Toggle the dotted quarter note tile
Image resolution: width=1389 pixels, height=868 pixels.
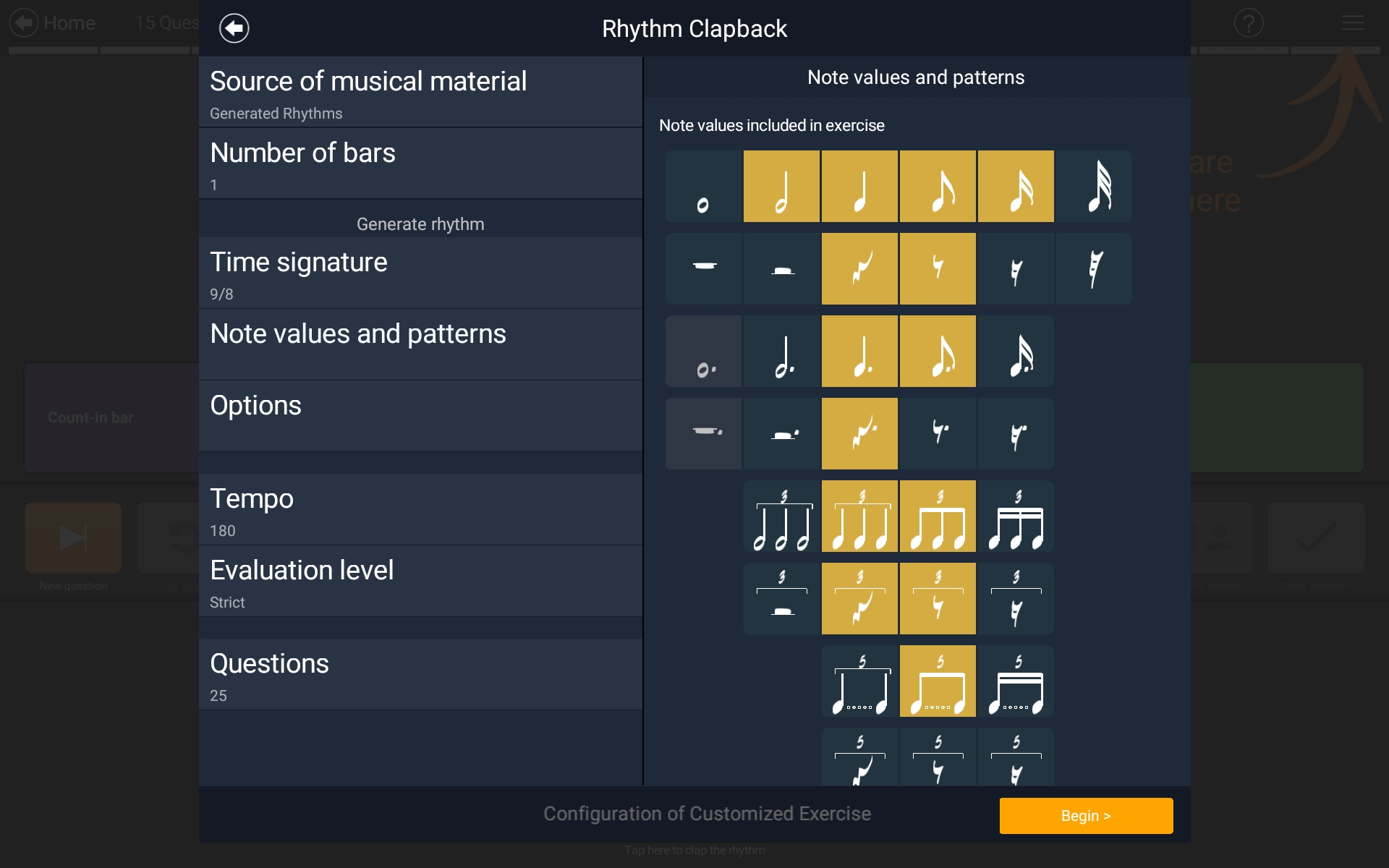859,352
